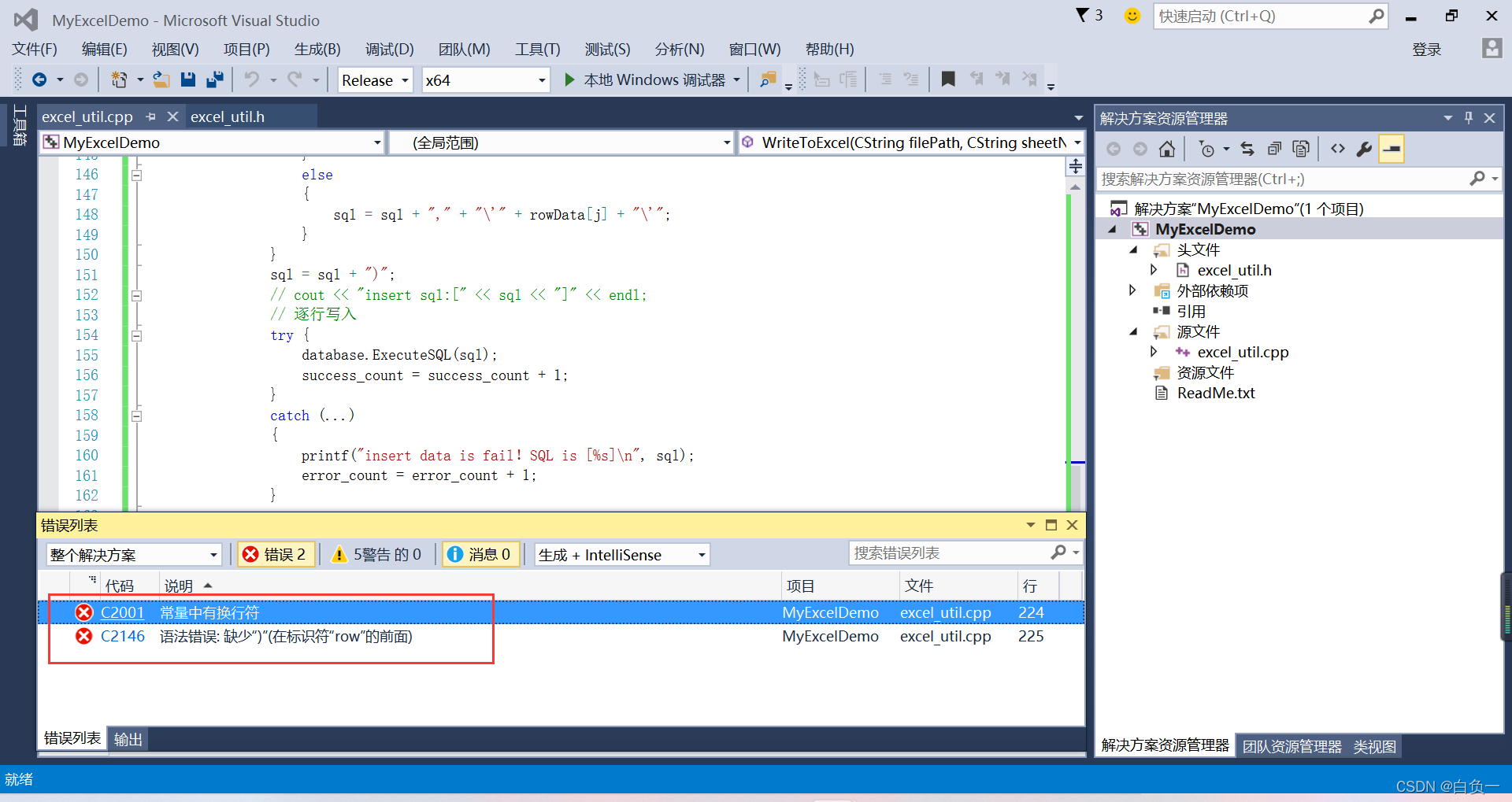Click the Undo toolbar icon
1512x802 pixels.
(252, 79)
